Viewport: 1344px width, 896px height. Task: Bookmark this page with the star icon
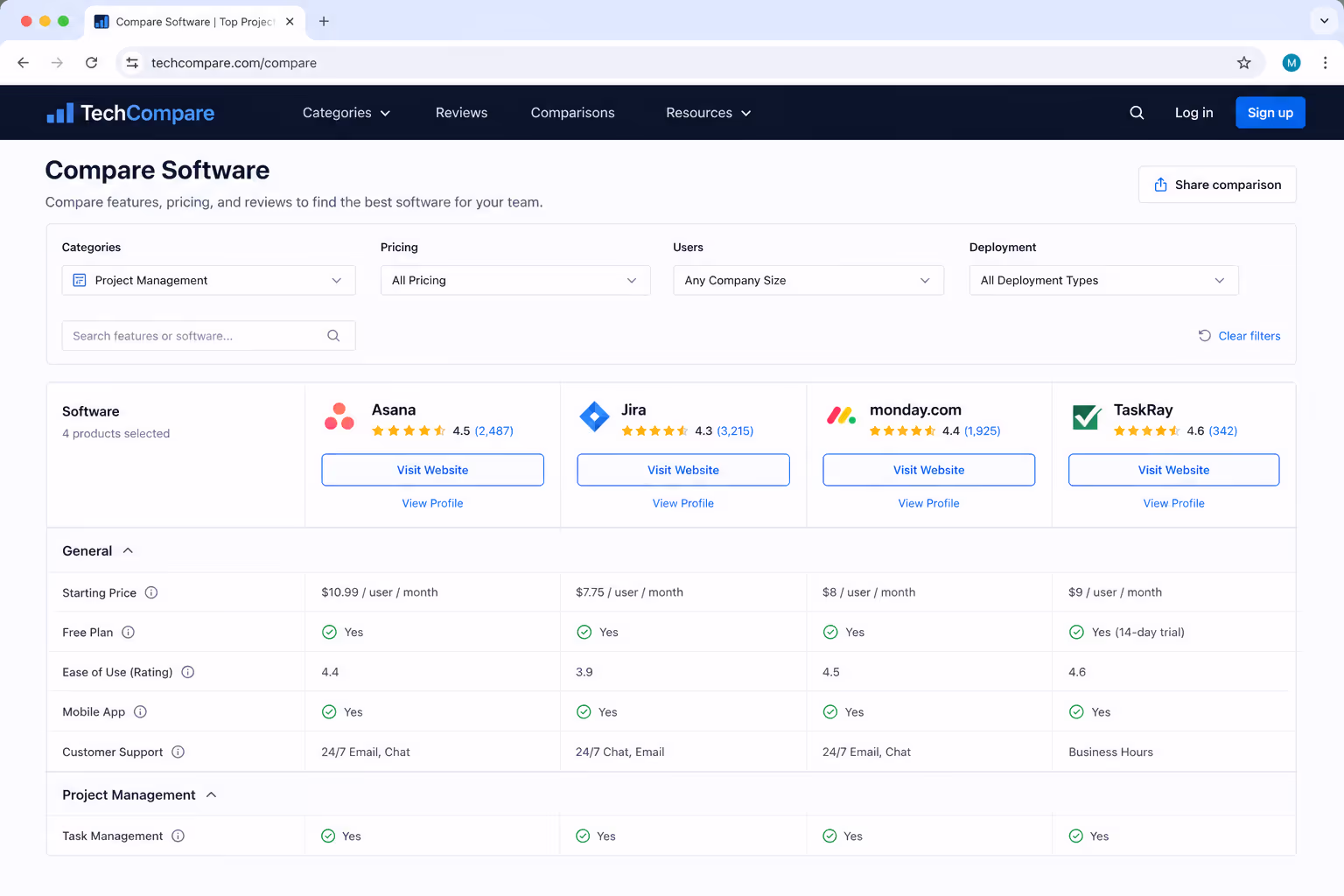1243,63
